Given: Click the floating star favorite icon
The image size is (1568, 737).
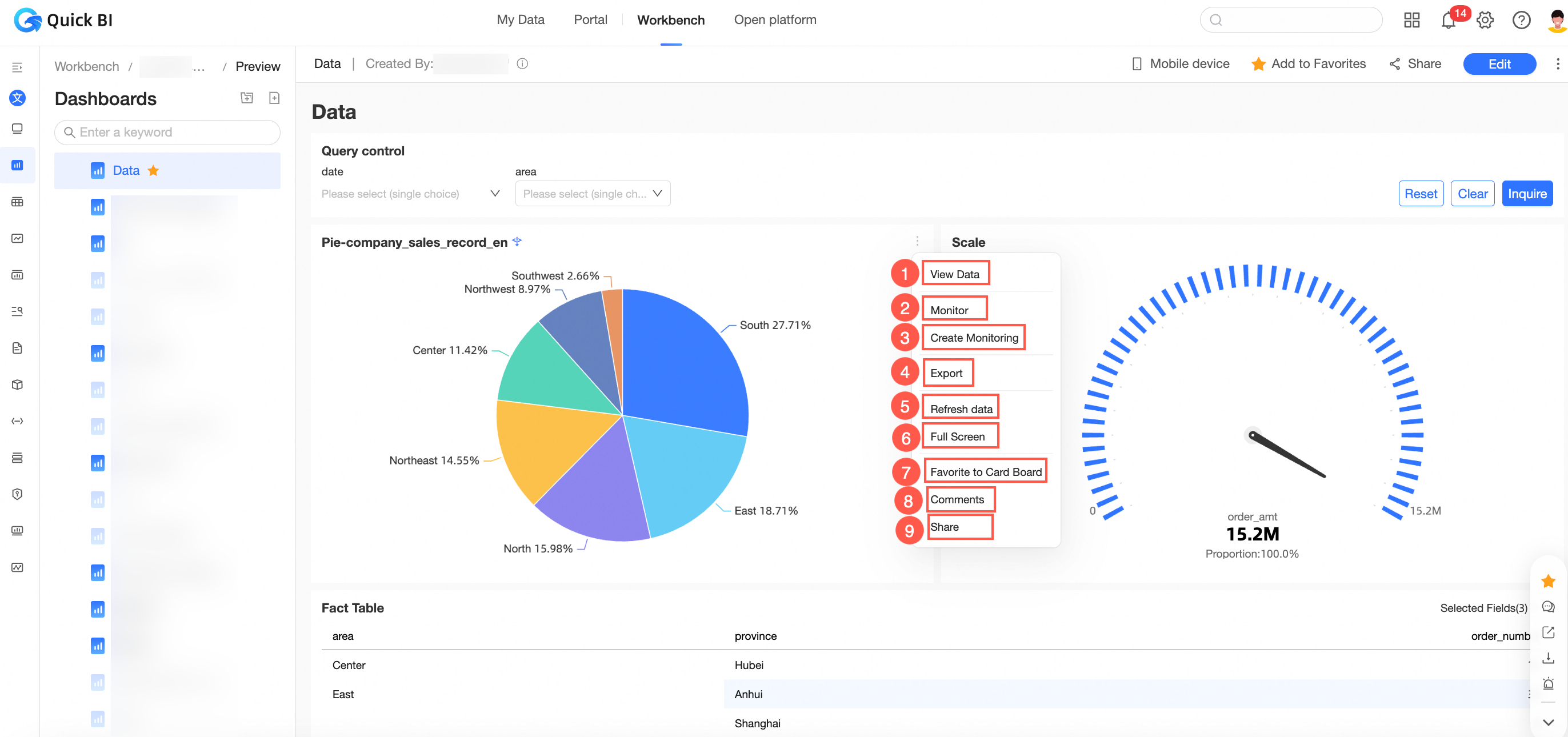Looking at the screenshot, I should pyautogui.click(x=1548, y=581).
